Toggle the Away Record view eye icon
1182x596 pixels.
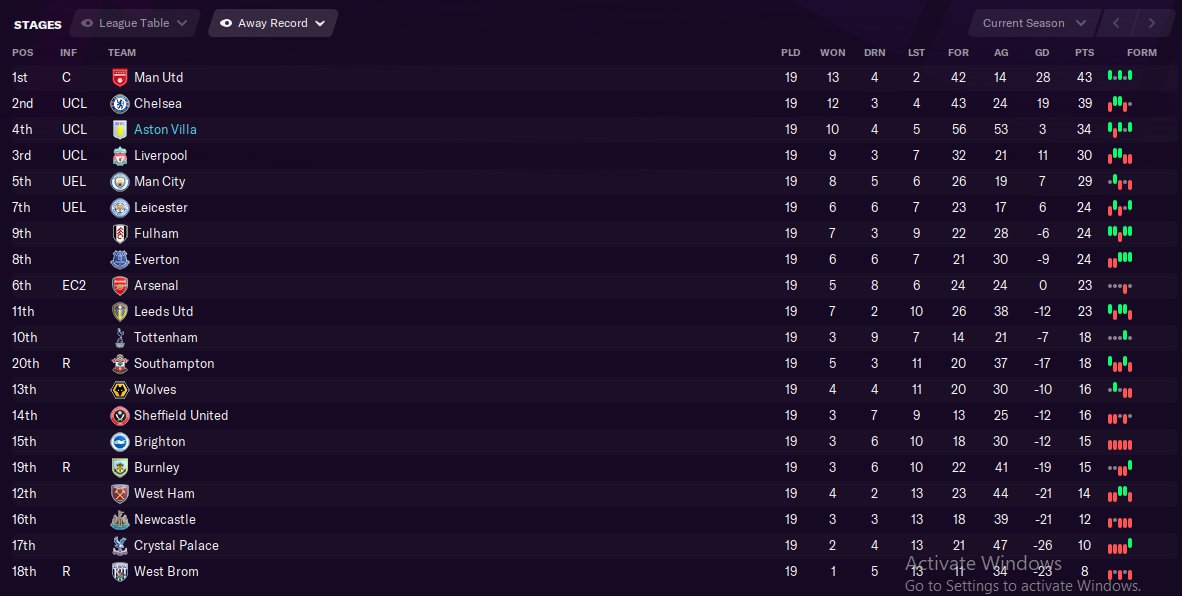point(226,23)
